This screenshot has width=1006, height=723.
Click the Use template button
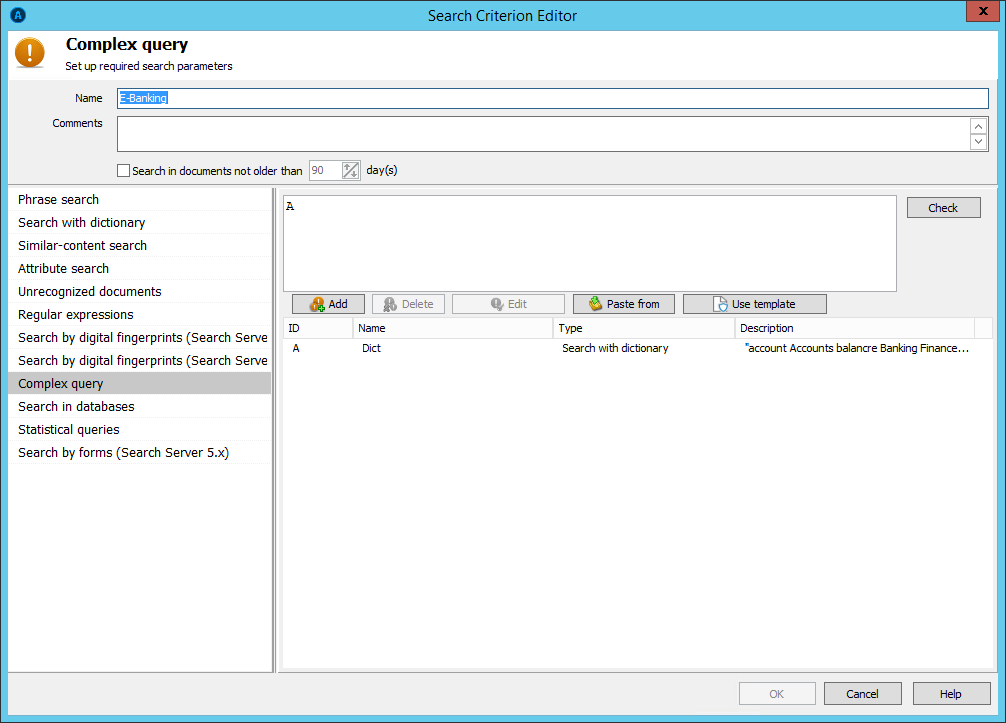(754, 304)
